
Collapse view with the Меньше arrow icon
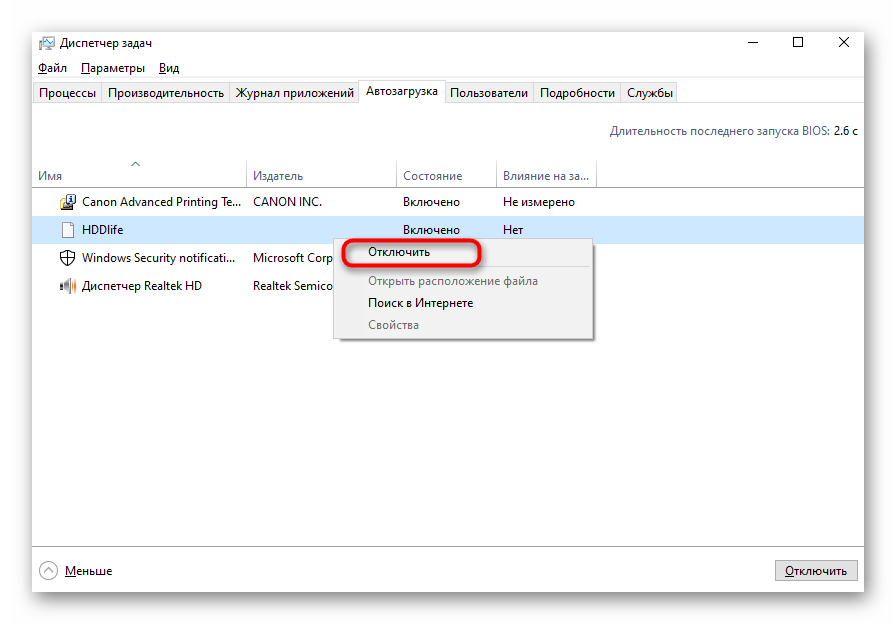[x=49, y=571]
